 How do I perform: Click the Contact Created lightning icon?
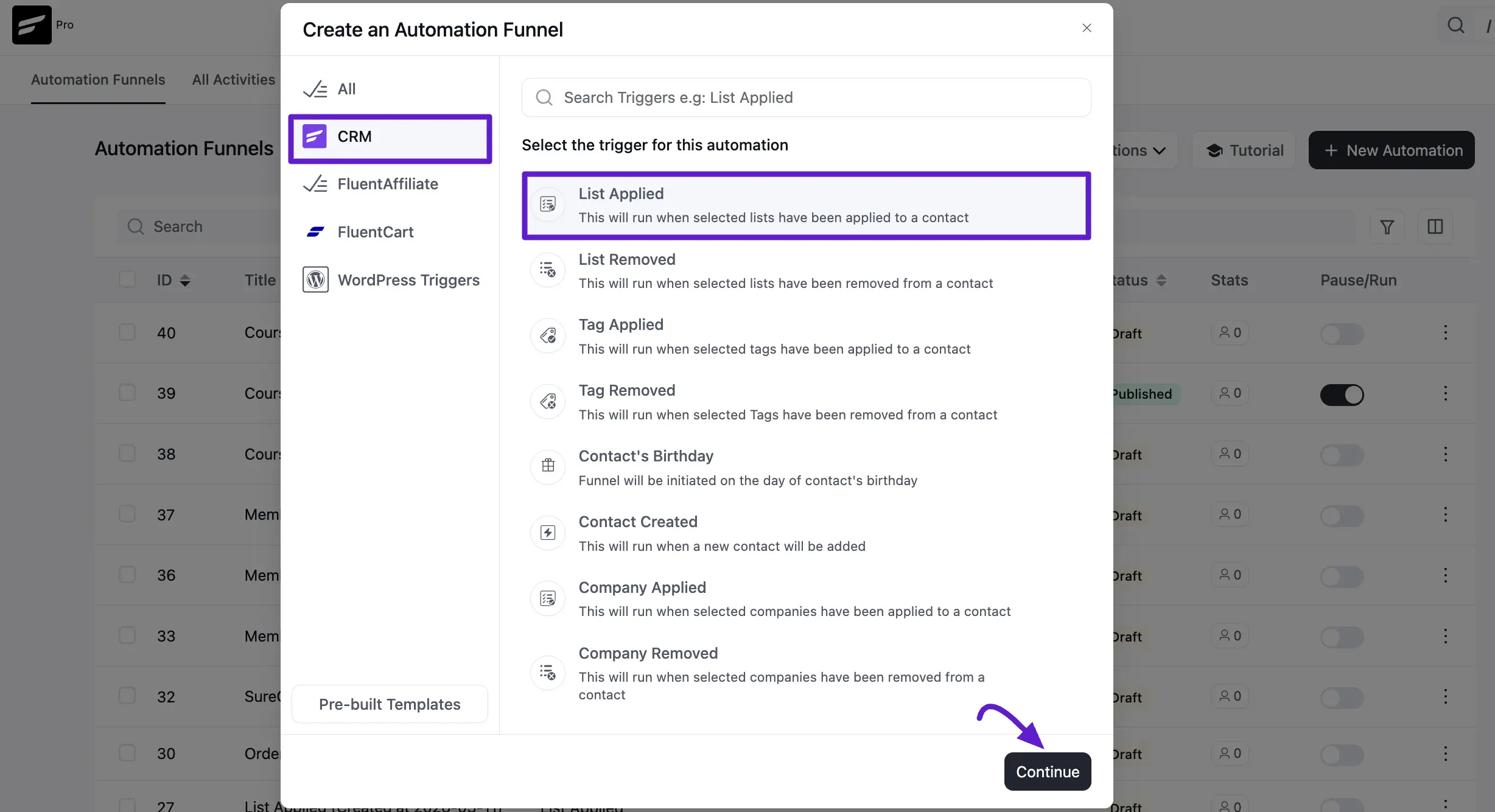[548, 533]
